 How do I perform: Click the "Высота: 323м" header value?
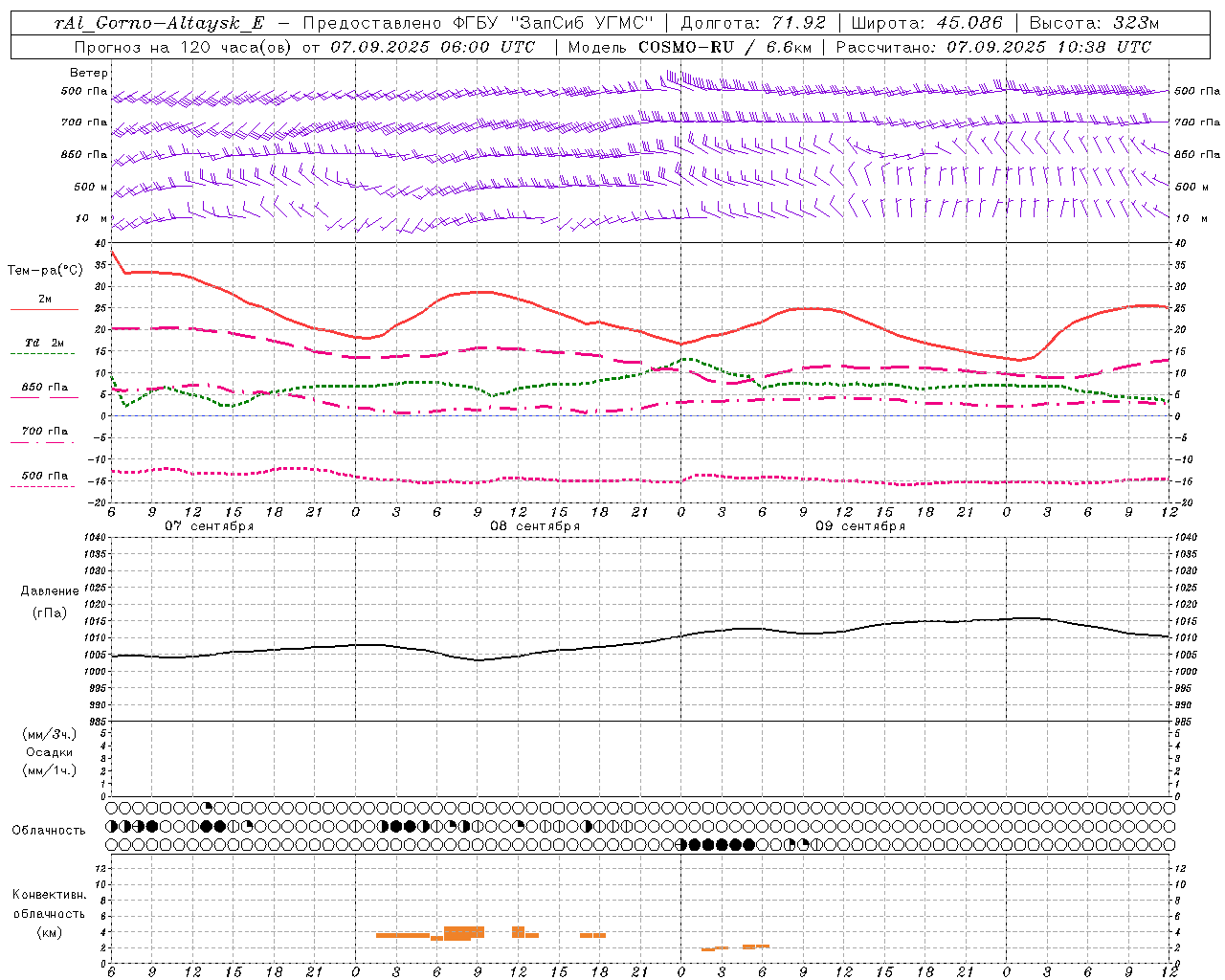pyautogui.click(x=1094, y=23)
